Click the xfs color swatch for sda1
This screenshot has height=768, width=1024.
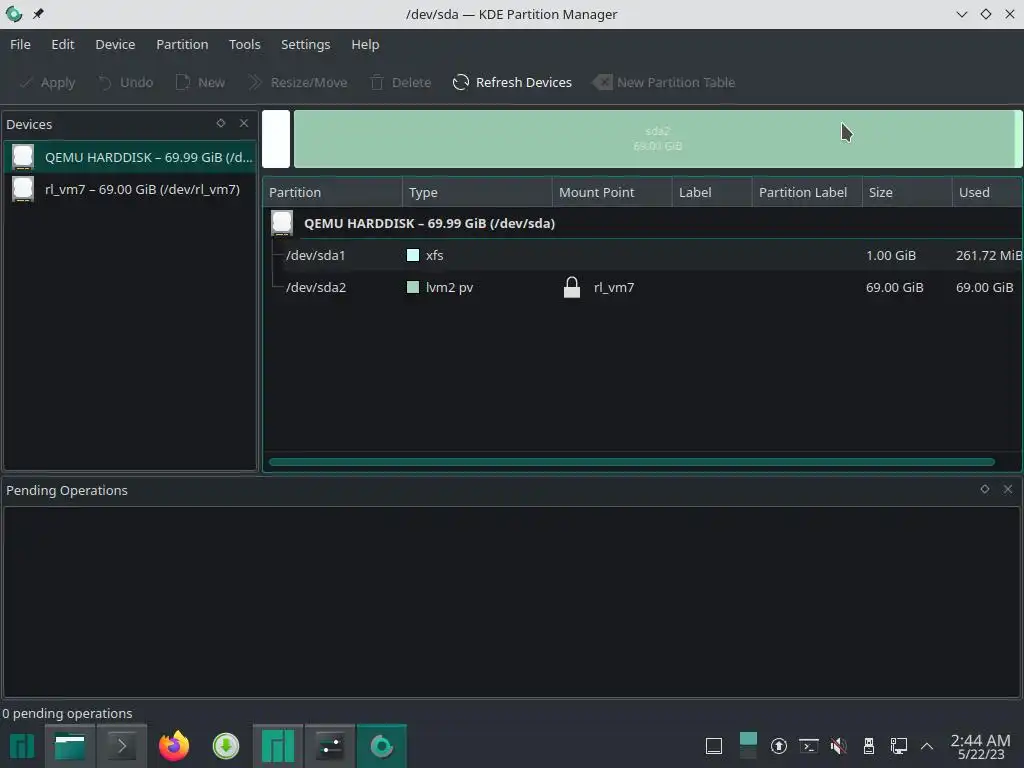click(413, 255)
